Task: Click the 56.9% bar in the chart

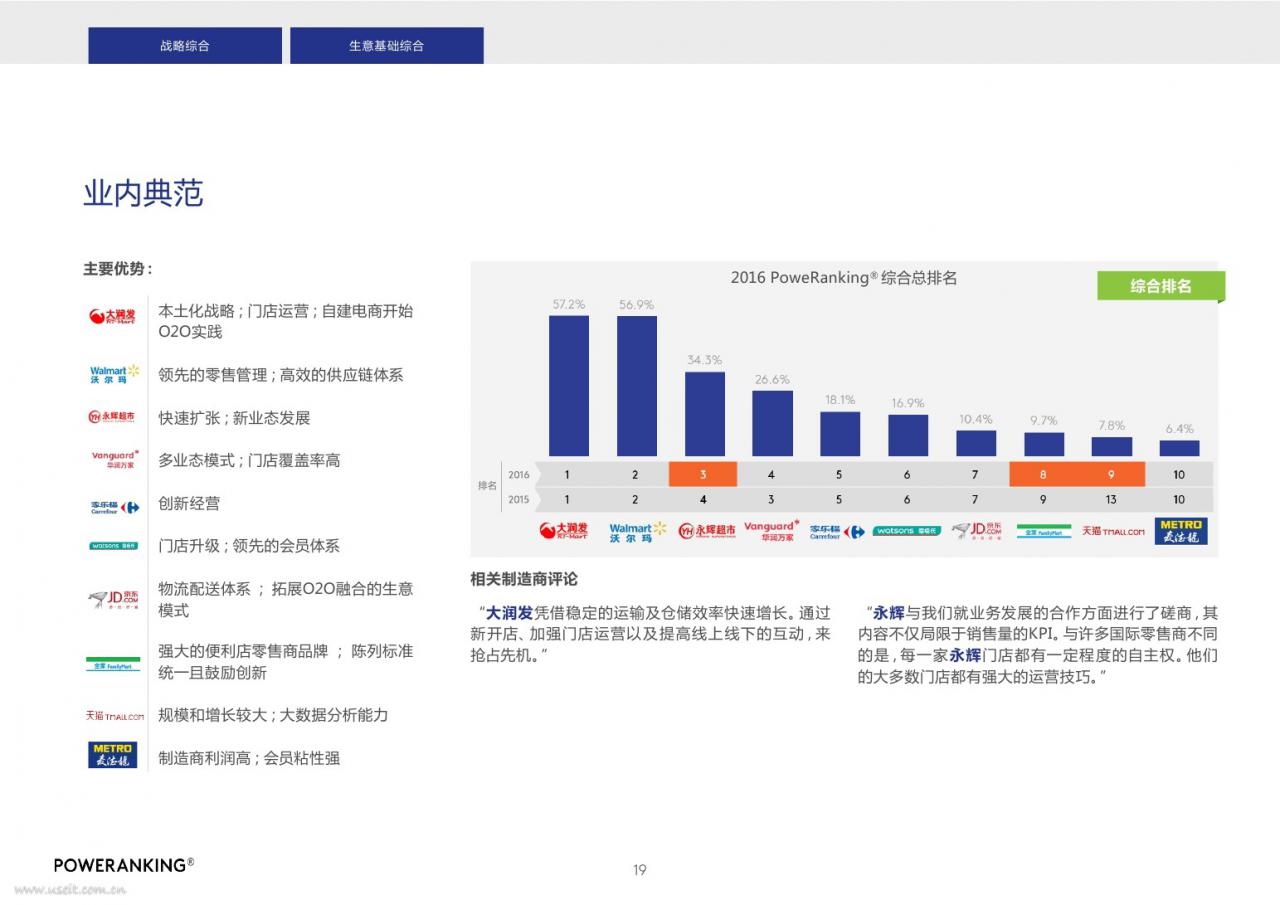Action: tap(637, 386)
